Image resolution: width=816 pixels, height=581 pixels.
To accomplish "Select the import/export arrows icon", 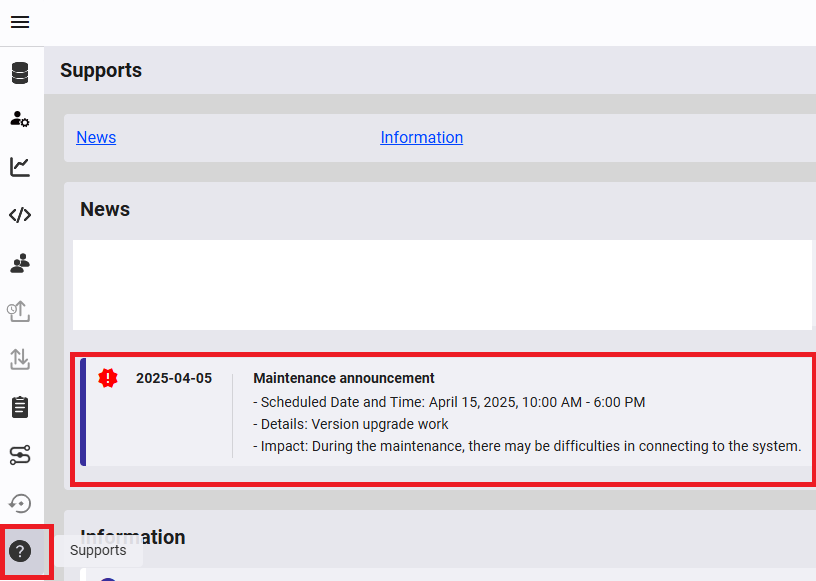I will (20, 358).
